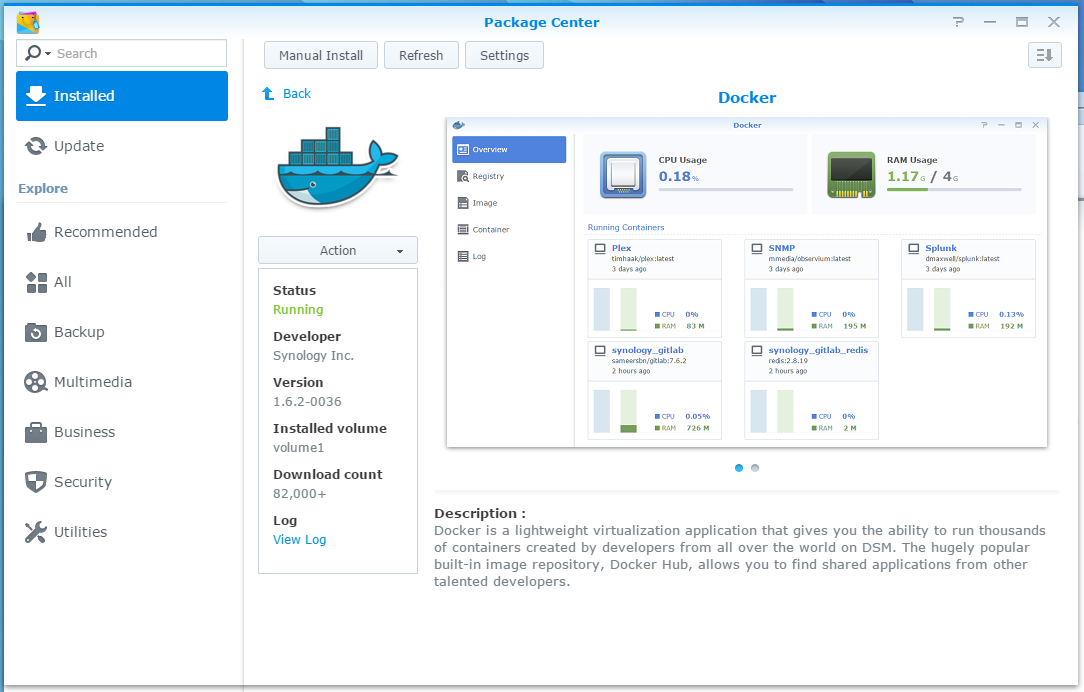The image size is (1084, 692).
Task: Click the Multimedia film reel icon
Action: [x=36, y=382]
